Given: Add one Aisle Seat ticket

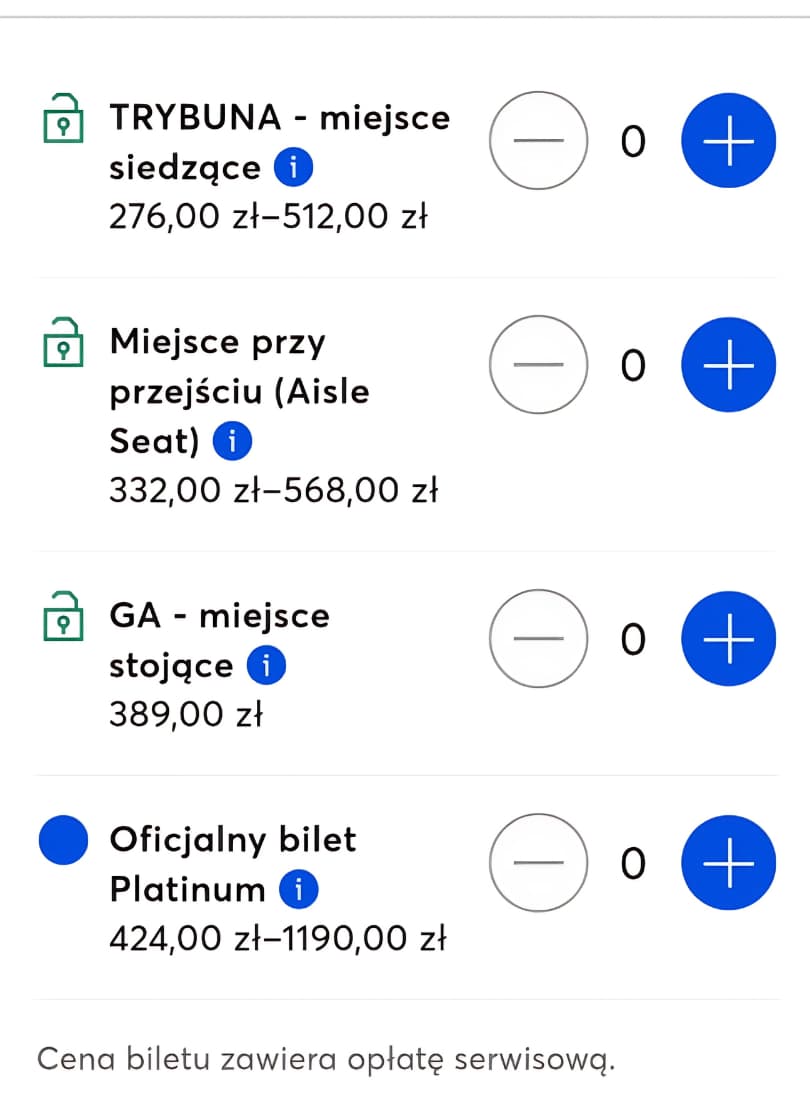Looking at the screenshot, I should (x=728, y=366).
